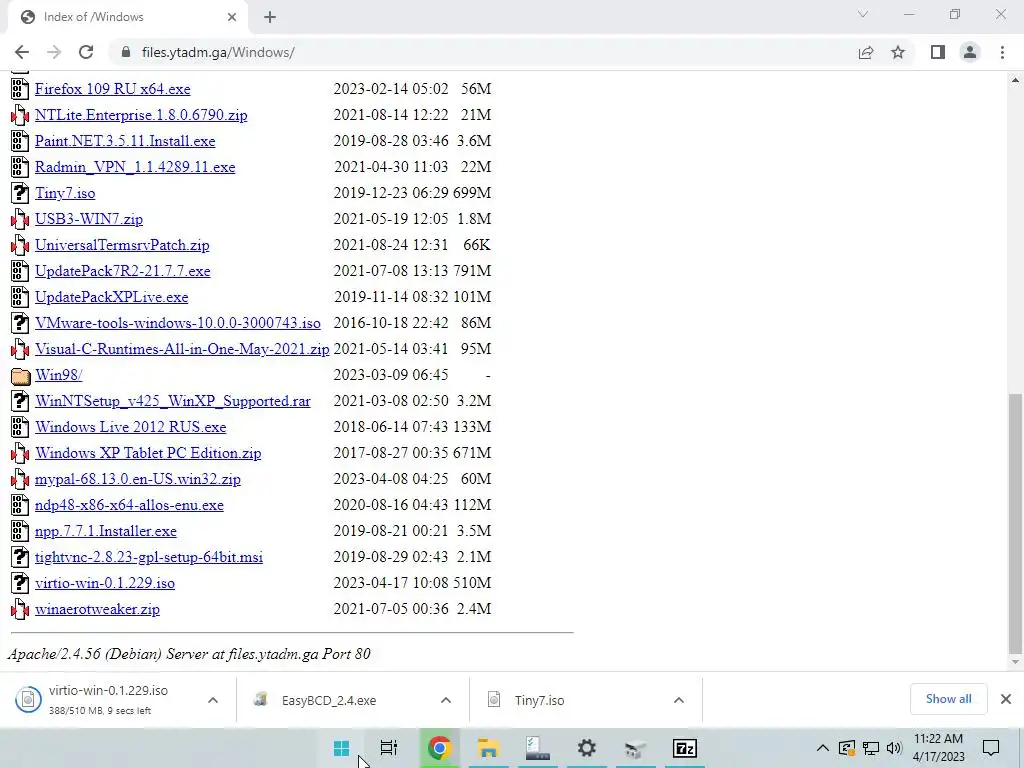Open the notification center icon
Screen dimensions: 1024x768
pos(991,748)
